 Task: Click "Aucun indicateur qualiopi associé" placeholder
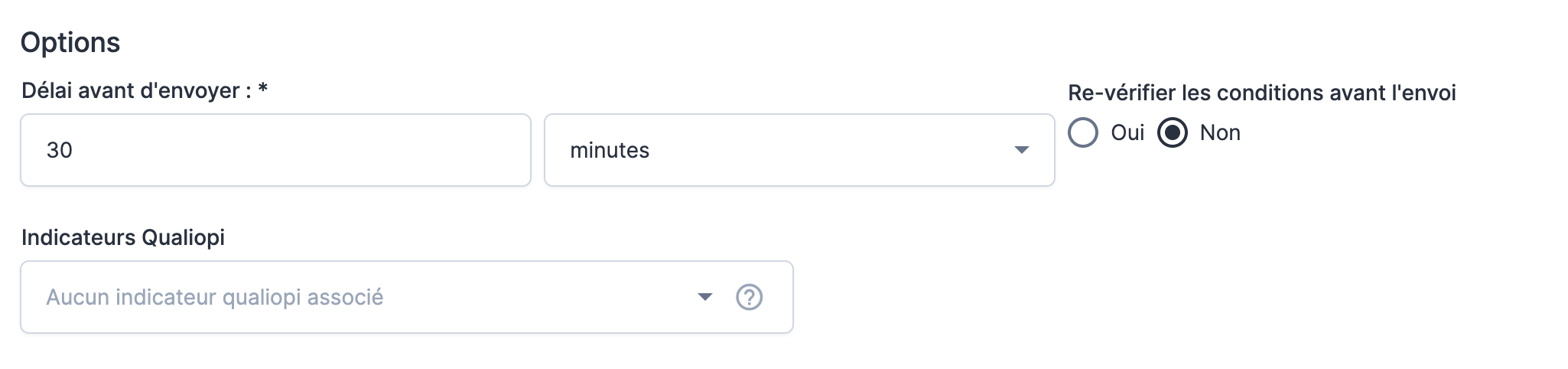(215, 297)
